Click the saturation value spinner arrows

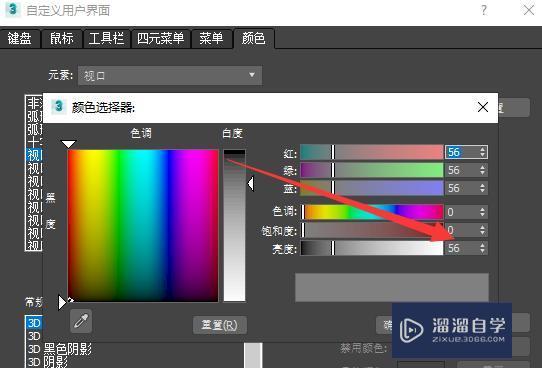pos(483,230)
